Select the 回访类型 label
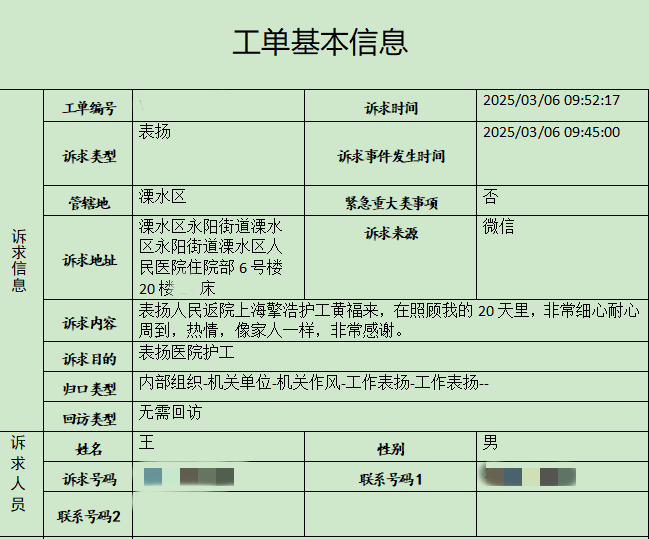Viewport: 649px width, 539px height. [89, 419]
